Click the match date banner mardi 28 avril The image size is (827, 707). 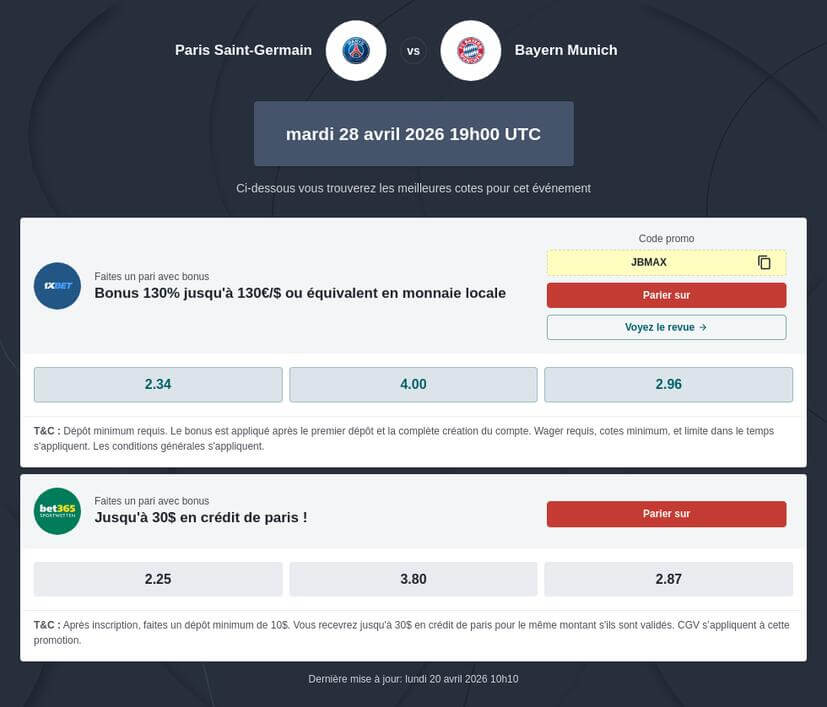click(413, 133)
